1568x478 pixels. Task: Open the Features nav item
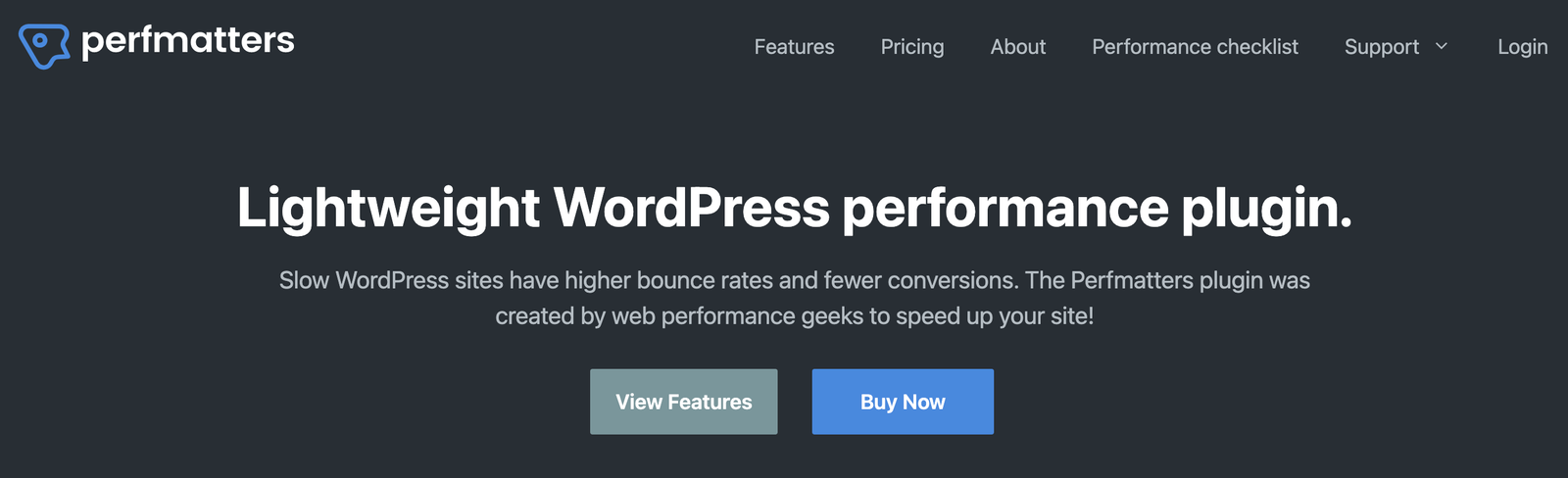794,47
